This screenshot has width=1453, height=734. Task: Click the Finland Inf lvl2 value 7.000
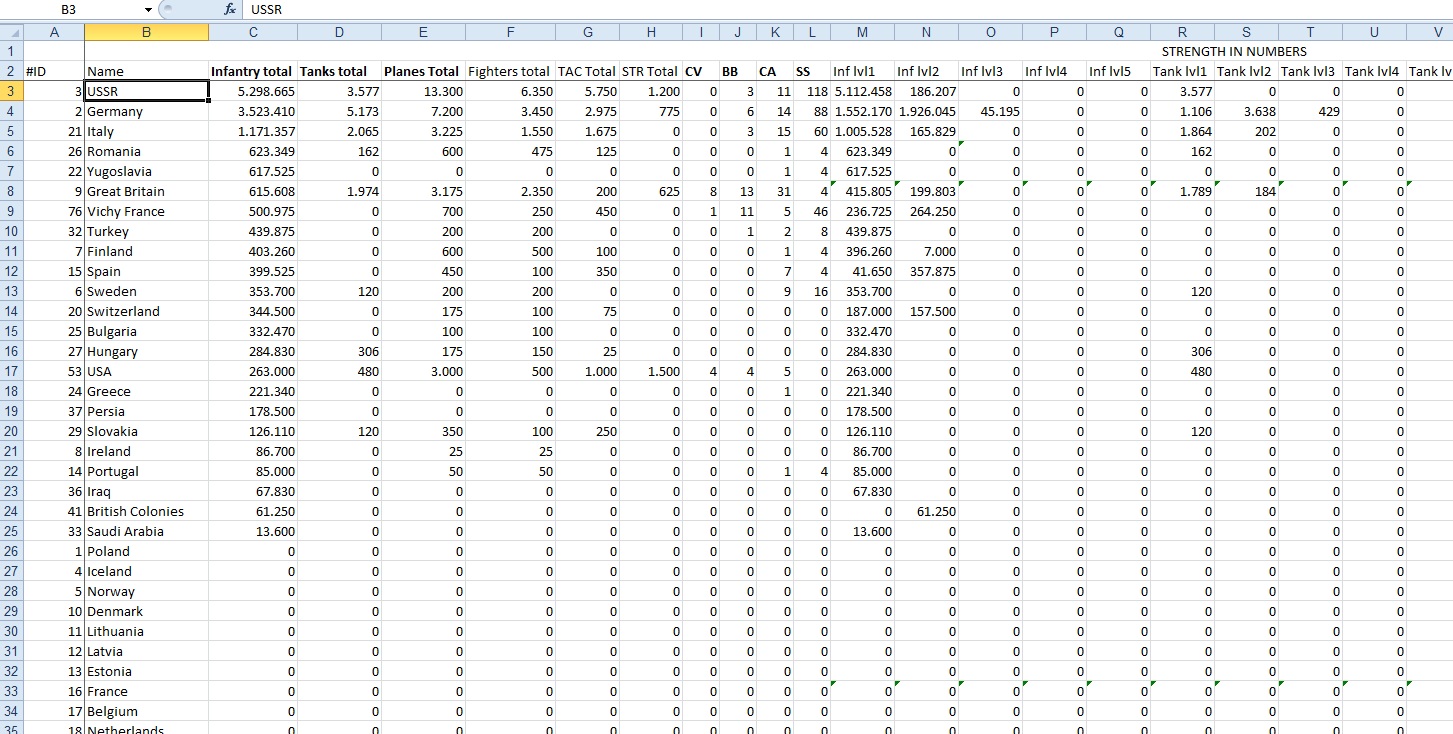(x=926, y=251)
